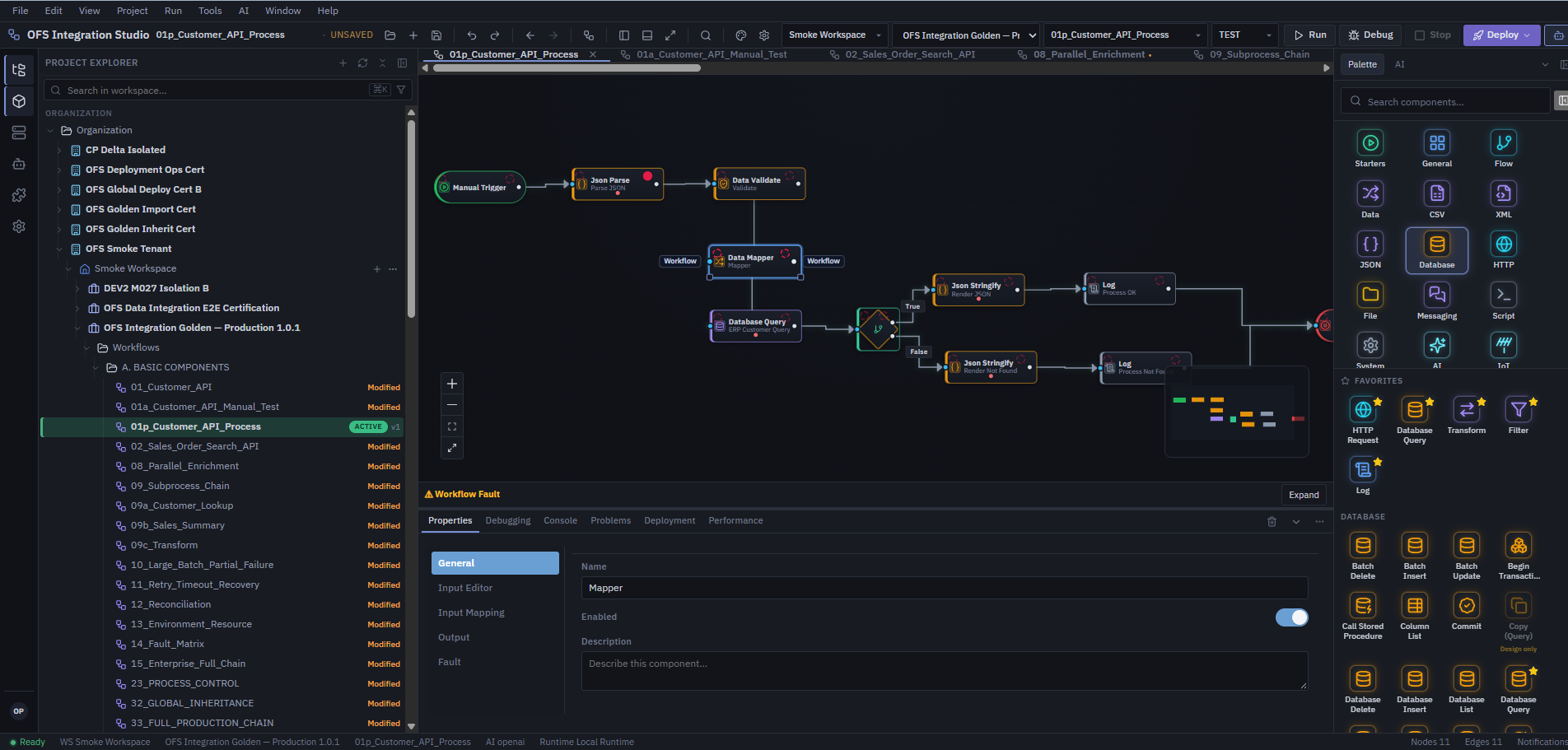This screenshot has height=750, width=1568.
Task: Refresh the Project Explorer
Action: pos(362,63)
